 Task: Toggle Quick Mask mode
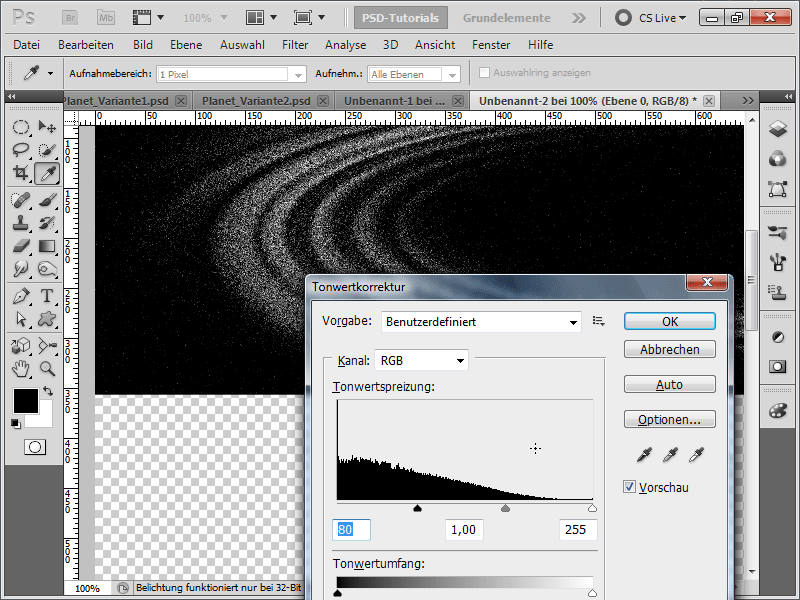tap(35, 447)
